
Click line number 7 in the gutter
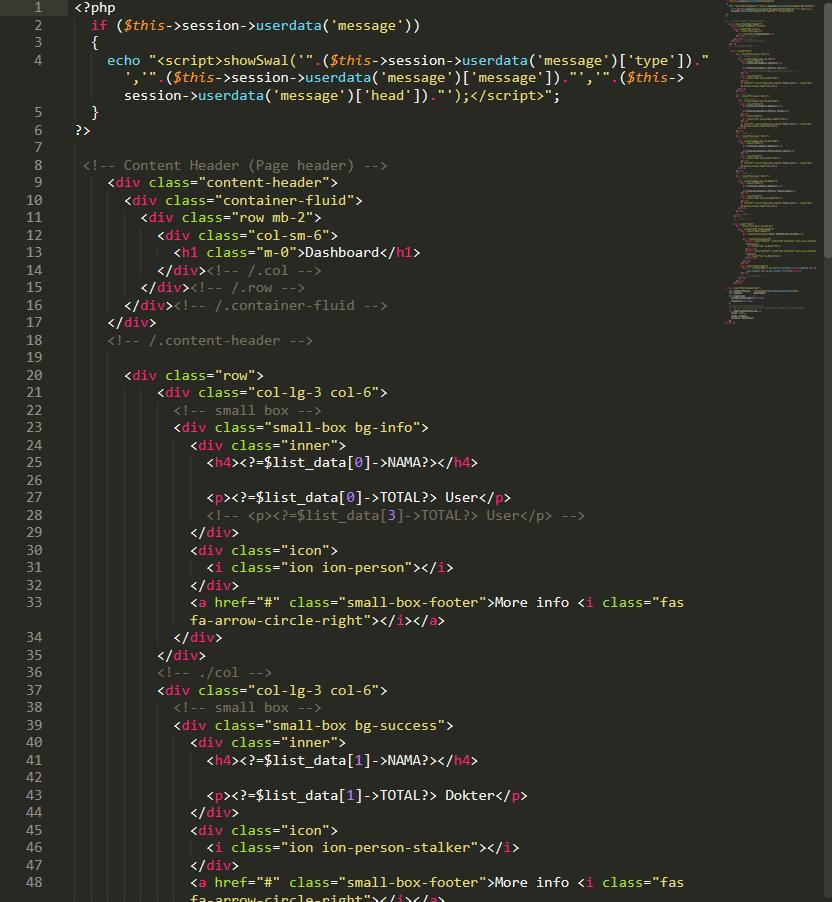pos(38,147)
